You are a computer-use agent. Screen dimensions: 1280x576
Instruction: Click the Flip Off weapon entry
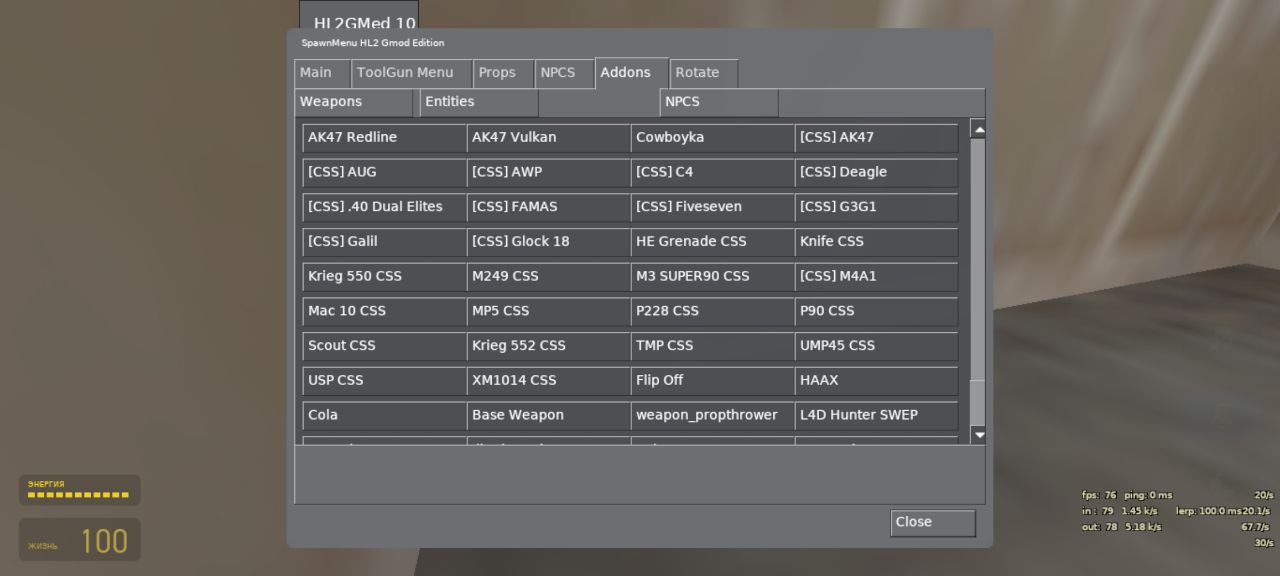(x=712, y=380)
